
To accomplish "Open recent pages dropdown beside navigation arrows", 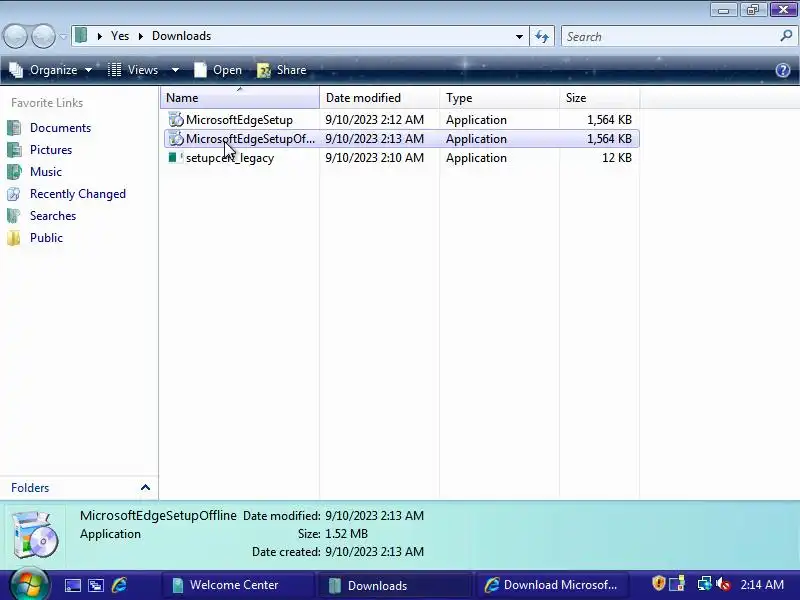I will click(63, 37).
